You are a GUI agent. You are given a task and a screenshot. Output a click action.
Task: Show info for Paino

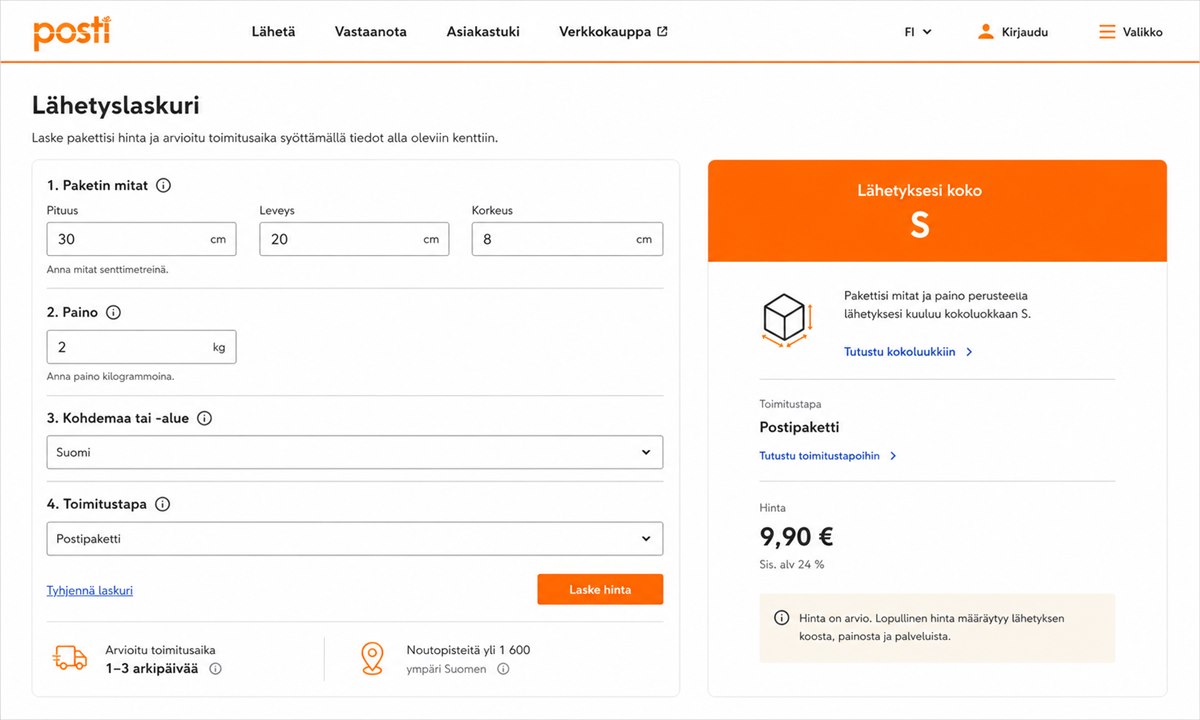point(113,312)
